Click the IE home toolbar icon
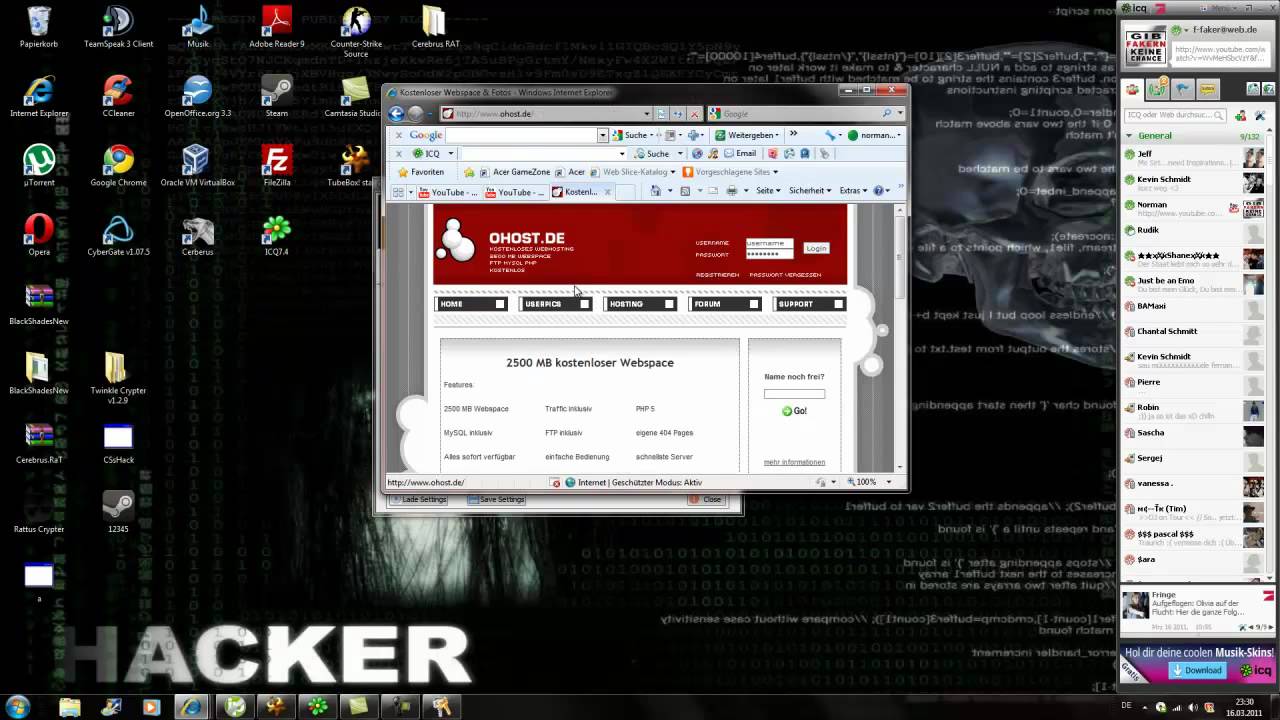The height and width of the screenshot is (720, 1280). click(x=655, y=191)
